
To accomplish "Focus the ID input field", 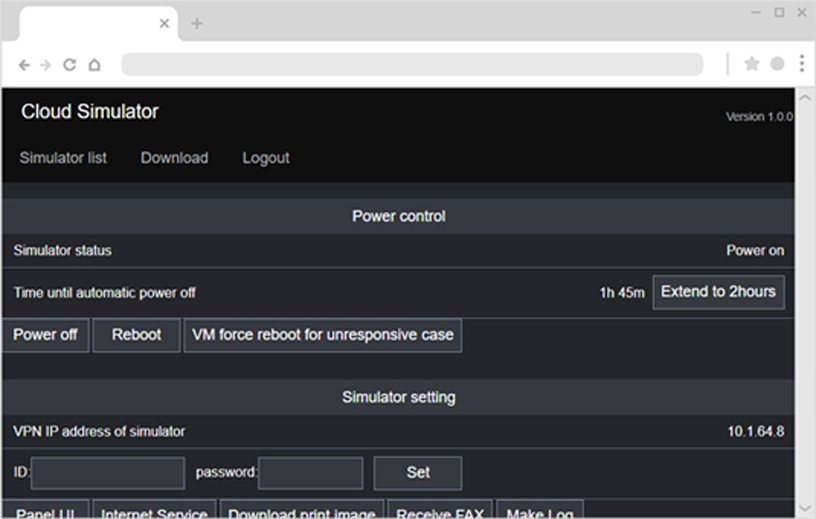I will click(108, 473).
